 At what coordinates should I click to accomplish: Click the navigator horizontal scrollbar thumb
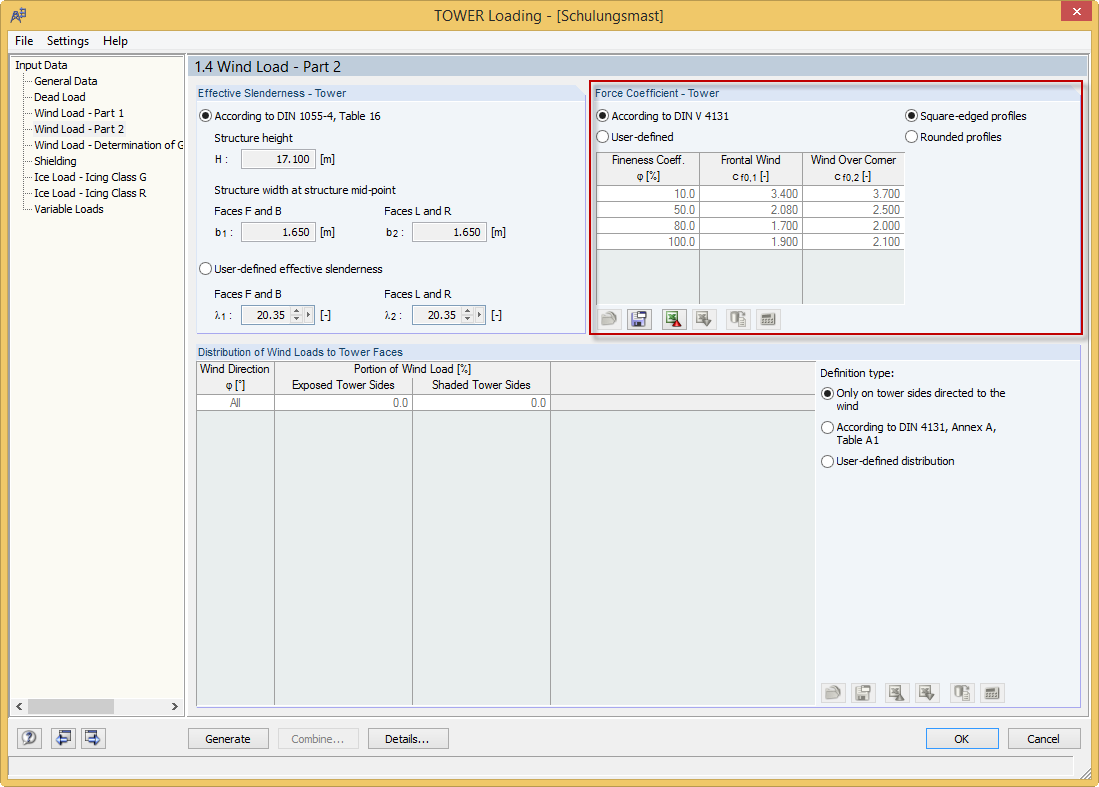[x=70, y=706]
